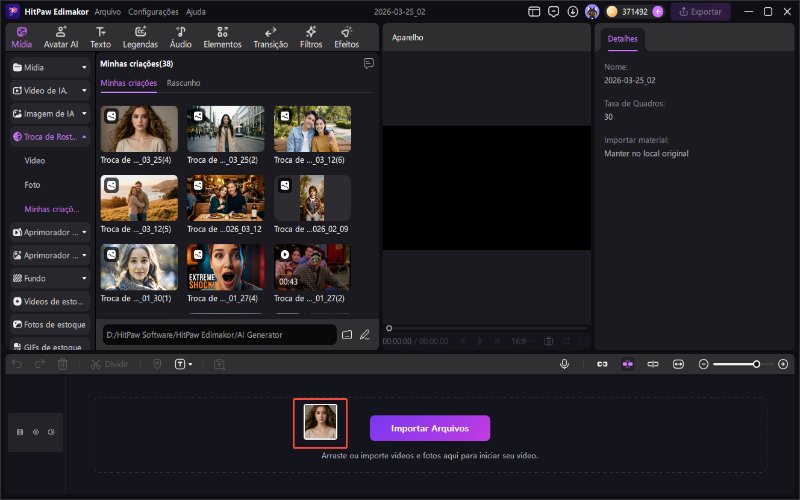Image resolution: width=800 pixels, height=500 pixels.
Task: Switch to the Rascunho tab
Action: tap(183, 83)
